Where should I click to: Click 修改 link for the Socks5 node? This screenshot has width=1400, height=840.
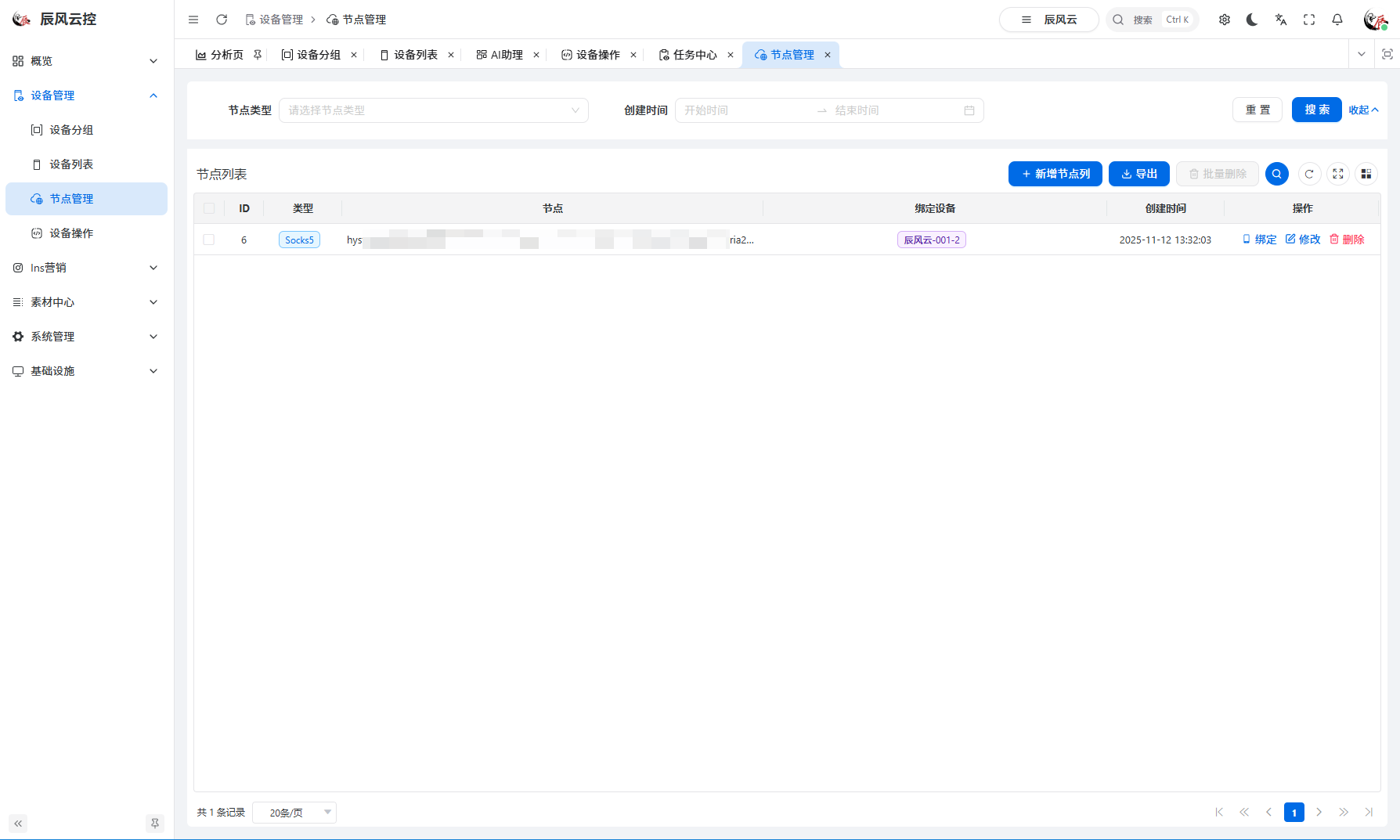pyautogui.click(x=1303, y=240)
